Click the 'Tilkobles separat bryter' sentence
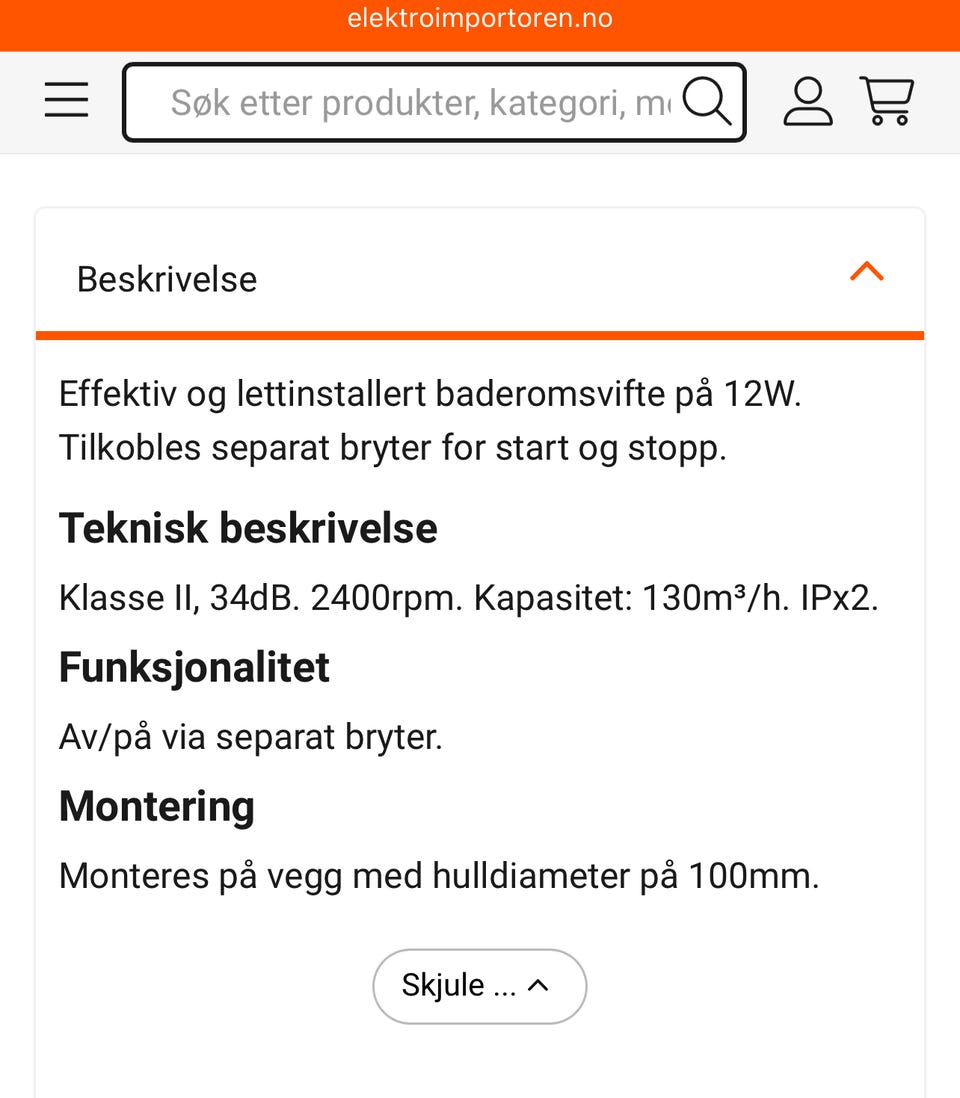This screenshot has width=960, height=1098. pos(392,448)
